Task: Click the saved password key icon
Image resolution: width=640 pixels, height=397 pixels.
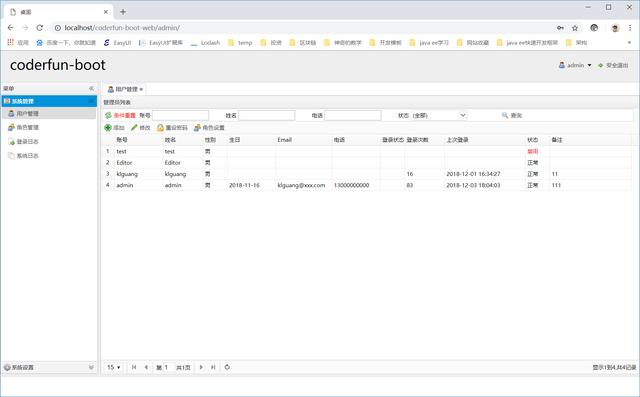Action: (x=560, y=28)
